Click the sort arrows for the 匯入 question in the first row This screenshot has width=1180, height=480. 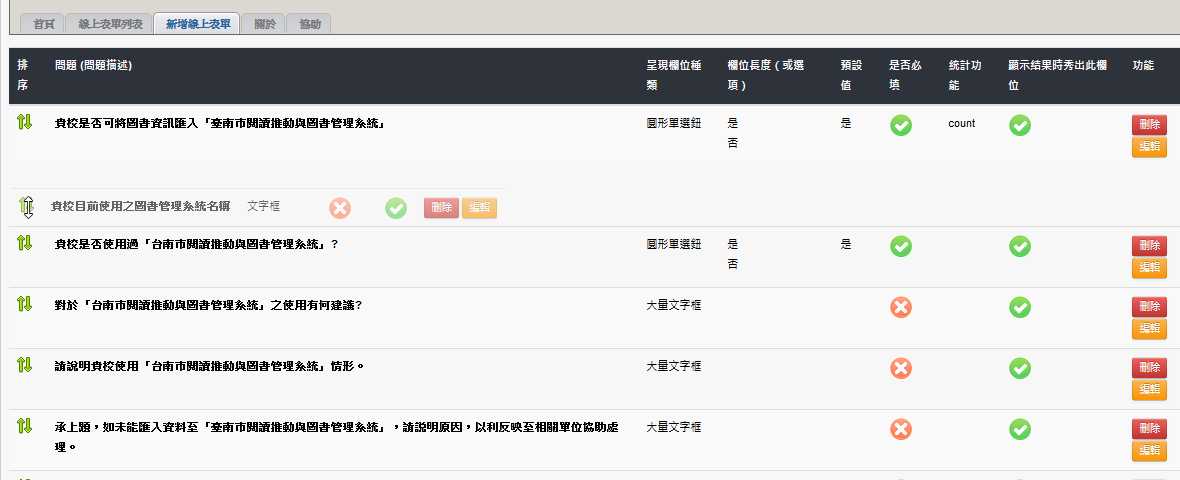(25, 122)
